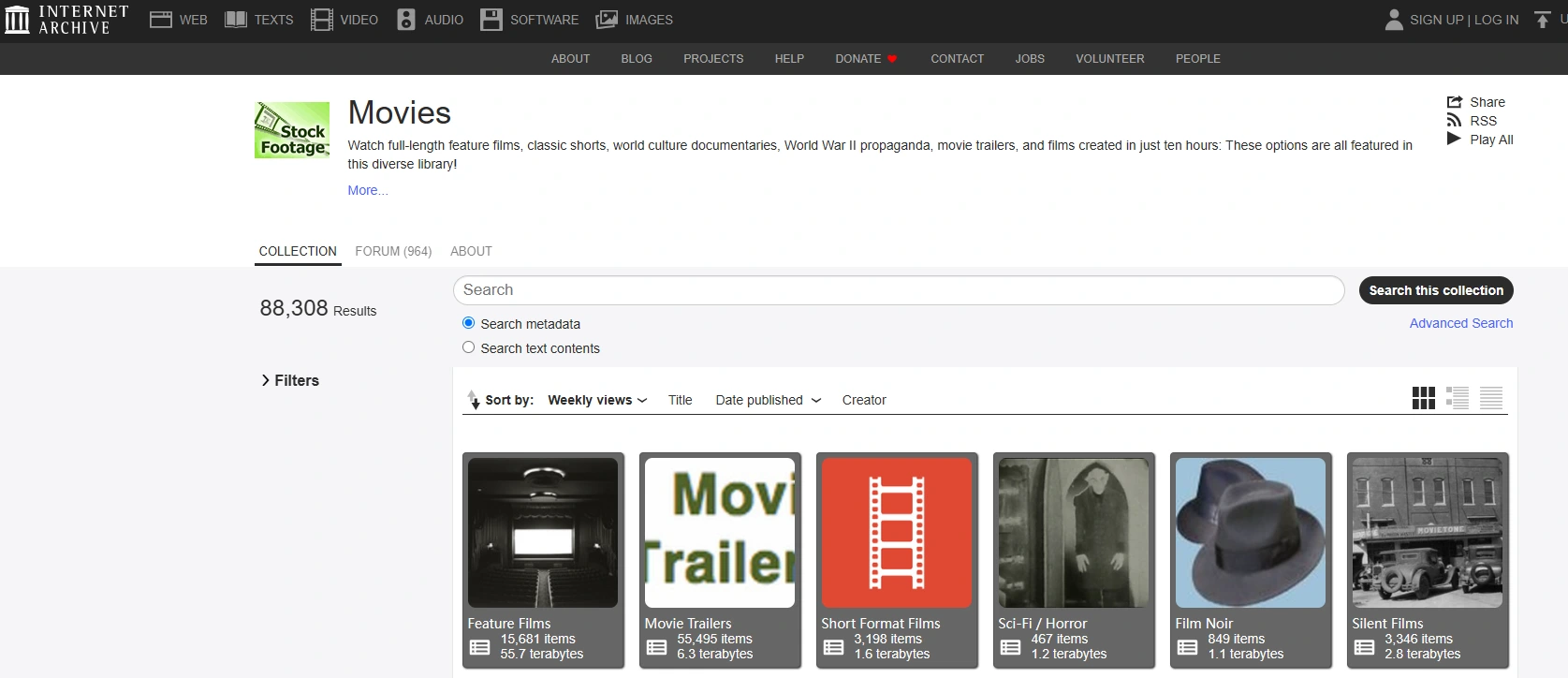Click the SIGN UP link

tap(1436, 20)
